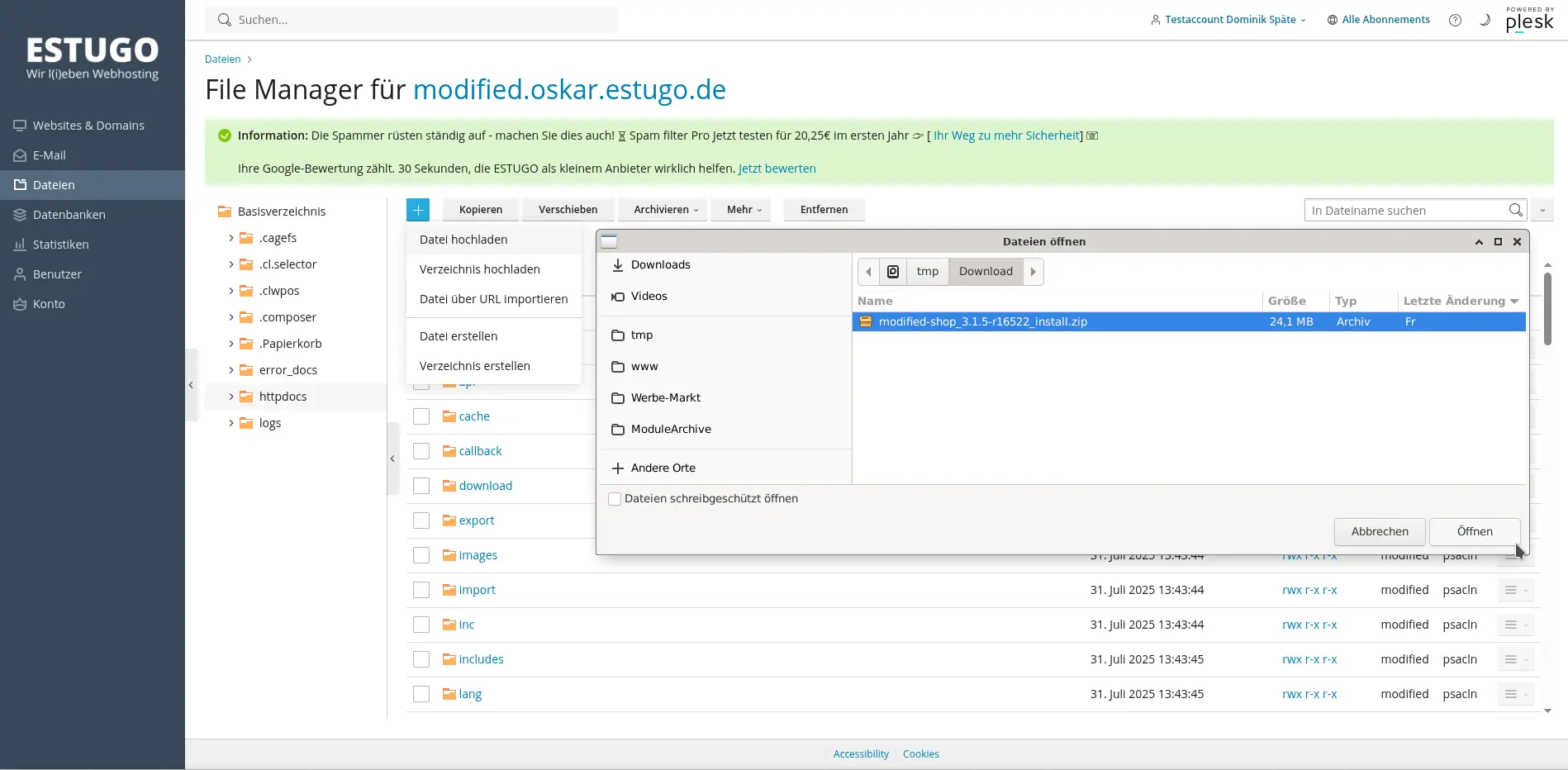Viewport: 1568px width, 770px height.
Task: Click the filename search magnifier icon
Action: click(1515, 210)
